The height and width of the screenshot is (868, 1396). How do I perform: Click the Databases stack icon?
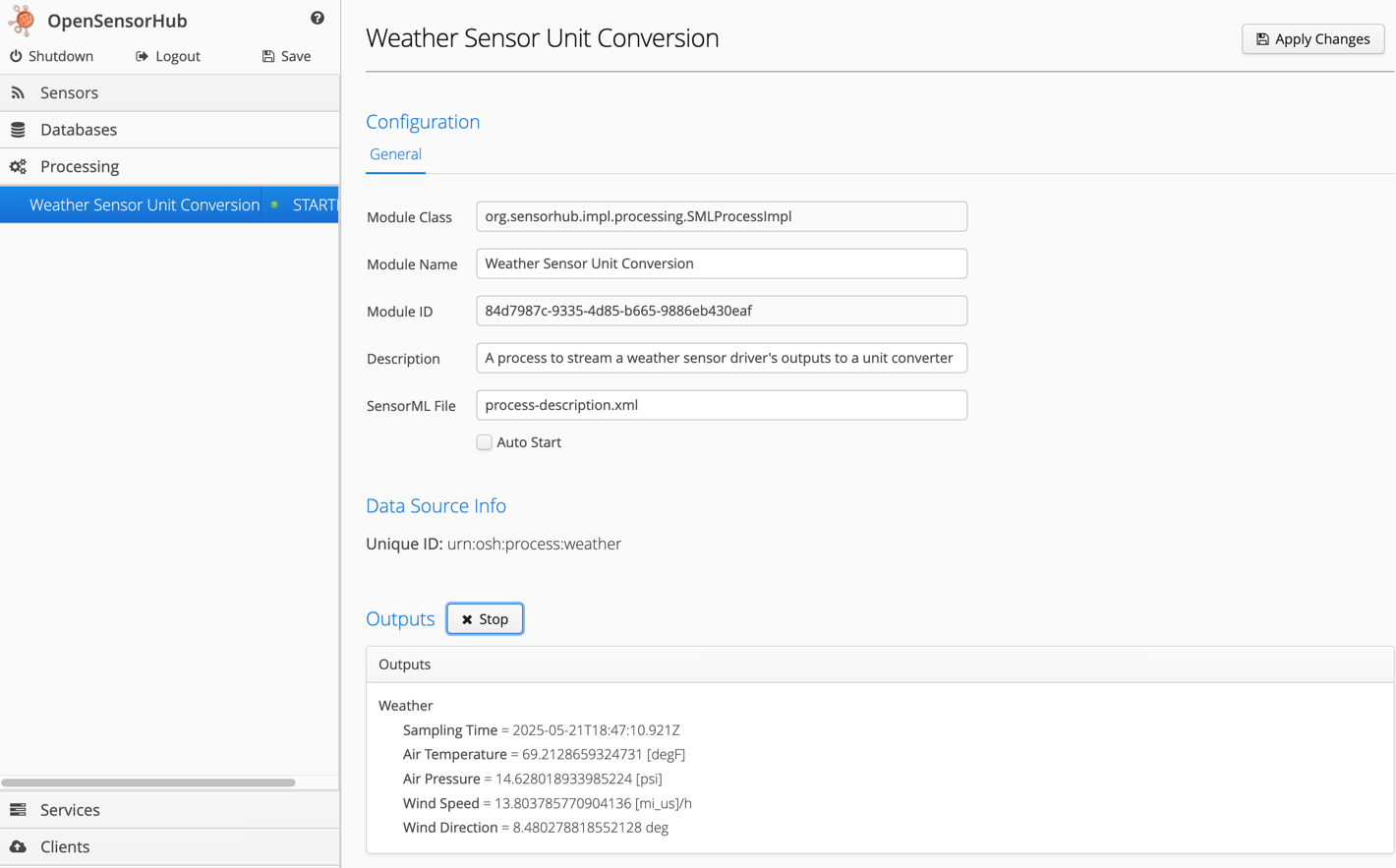[18, 130]
